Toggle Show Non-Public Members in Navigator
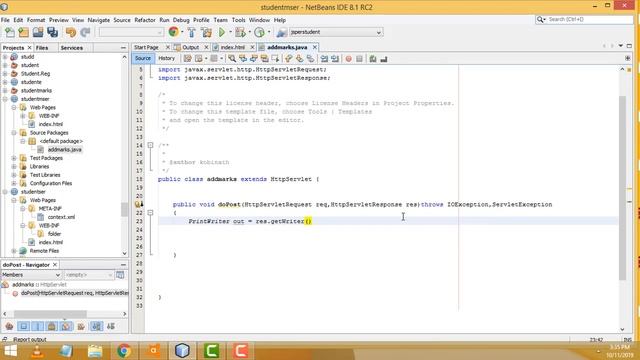The width and height of the screenshot is (640, 360). [x=52, y=326]
